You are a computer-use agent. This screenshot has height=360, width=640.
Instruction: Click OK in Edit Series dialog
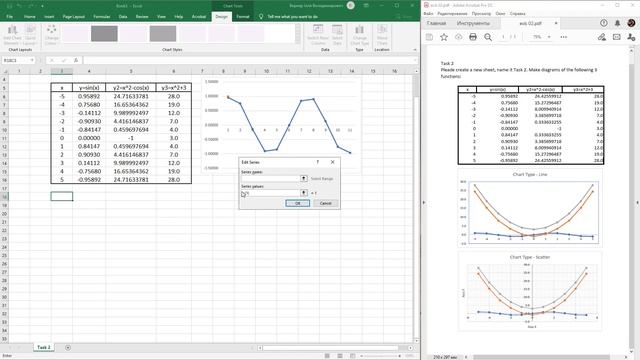pyautogui.click(x=298, y=203)
